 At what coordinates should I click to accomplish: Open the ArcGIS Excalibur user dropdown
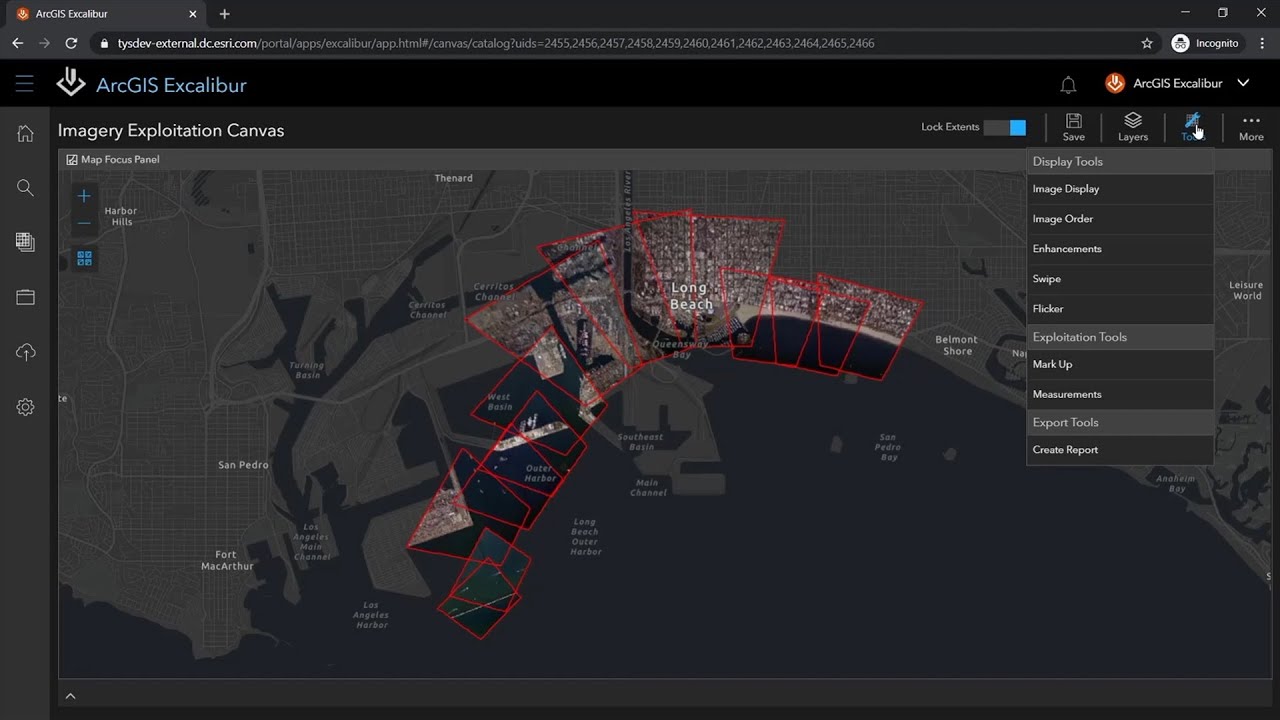1178,83
